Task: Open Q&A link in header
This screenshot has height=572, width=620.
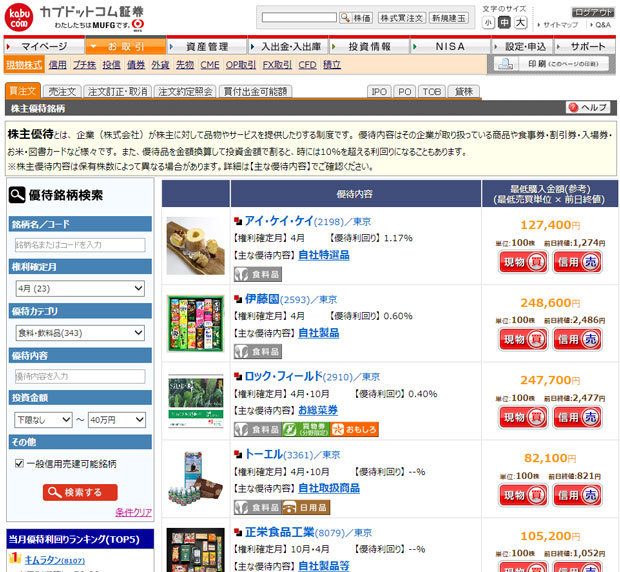Action: pos(603,25)
